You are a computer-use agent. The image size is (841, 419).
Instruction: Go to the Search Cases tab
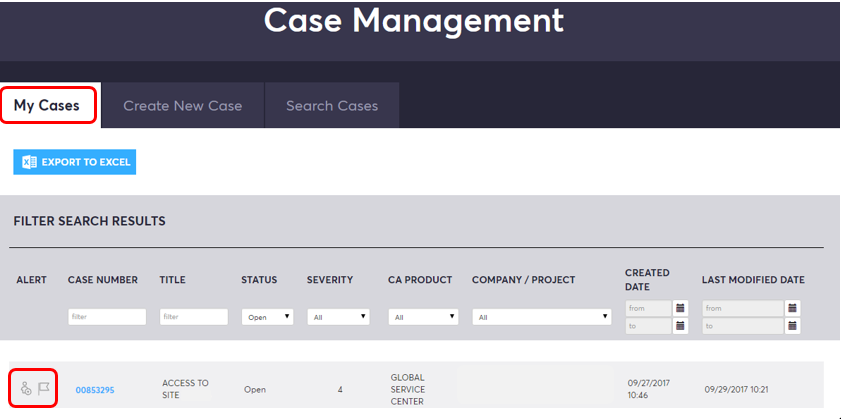click(x=332, y=106)
